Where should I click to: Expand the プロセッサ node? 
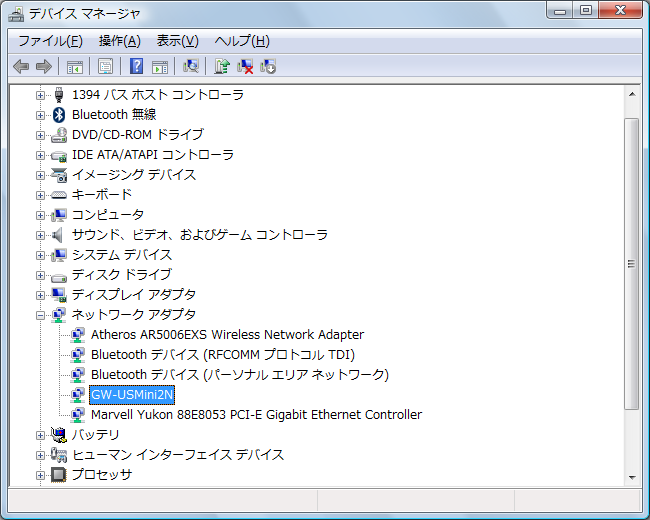tap(40, 475)
